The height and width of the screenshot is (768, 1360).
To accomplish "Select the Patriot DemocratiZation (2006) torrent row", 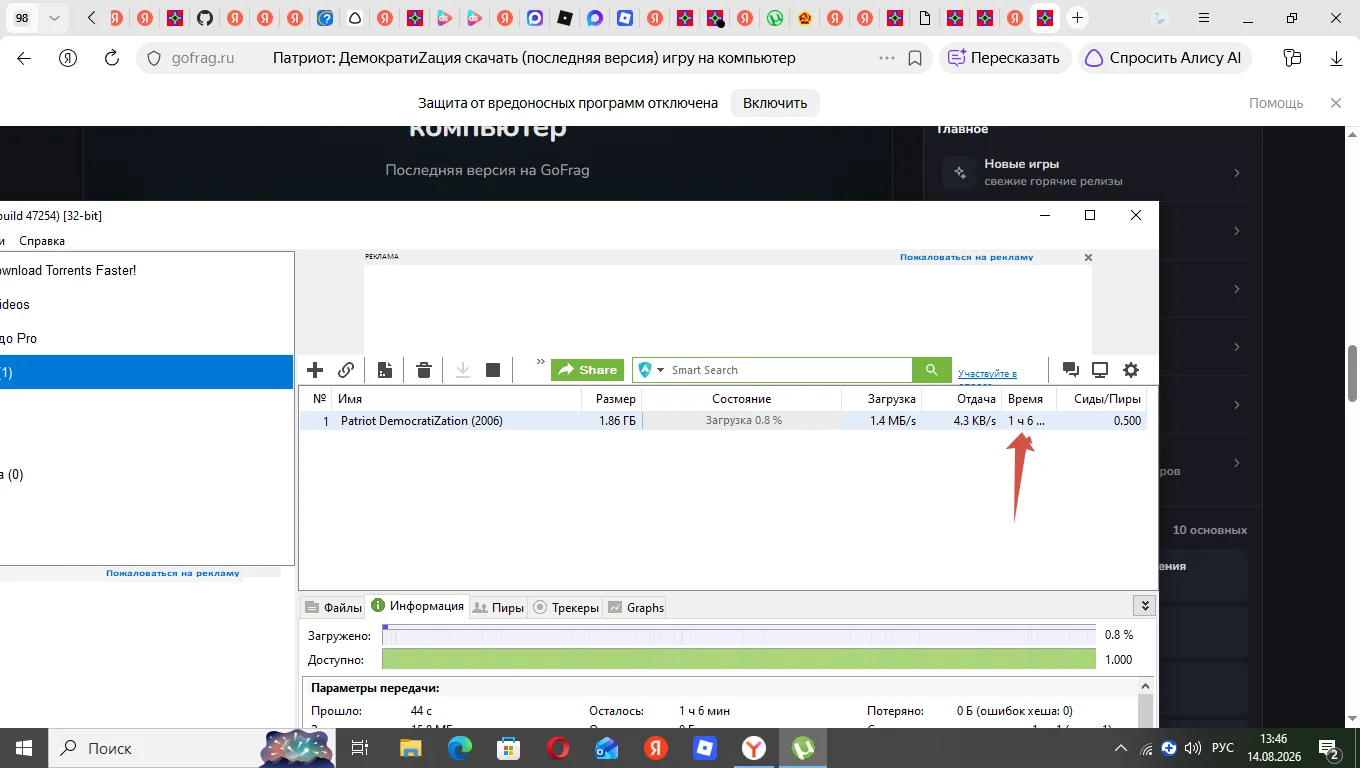I will [x=723, y=421].
